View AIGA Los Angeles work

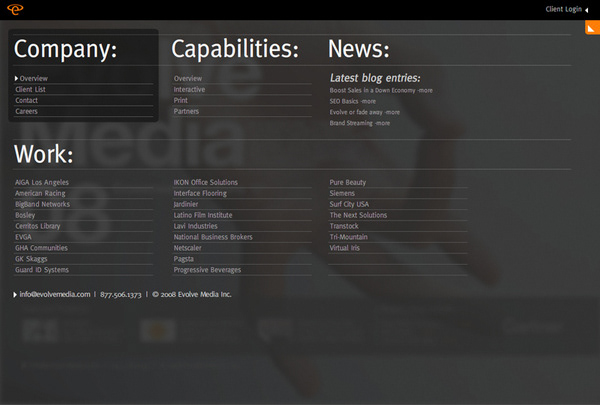point(42,182)
